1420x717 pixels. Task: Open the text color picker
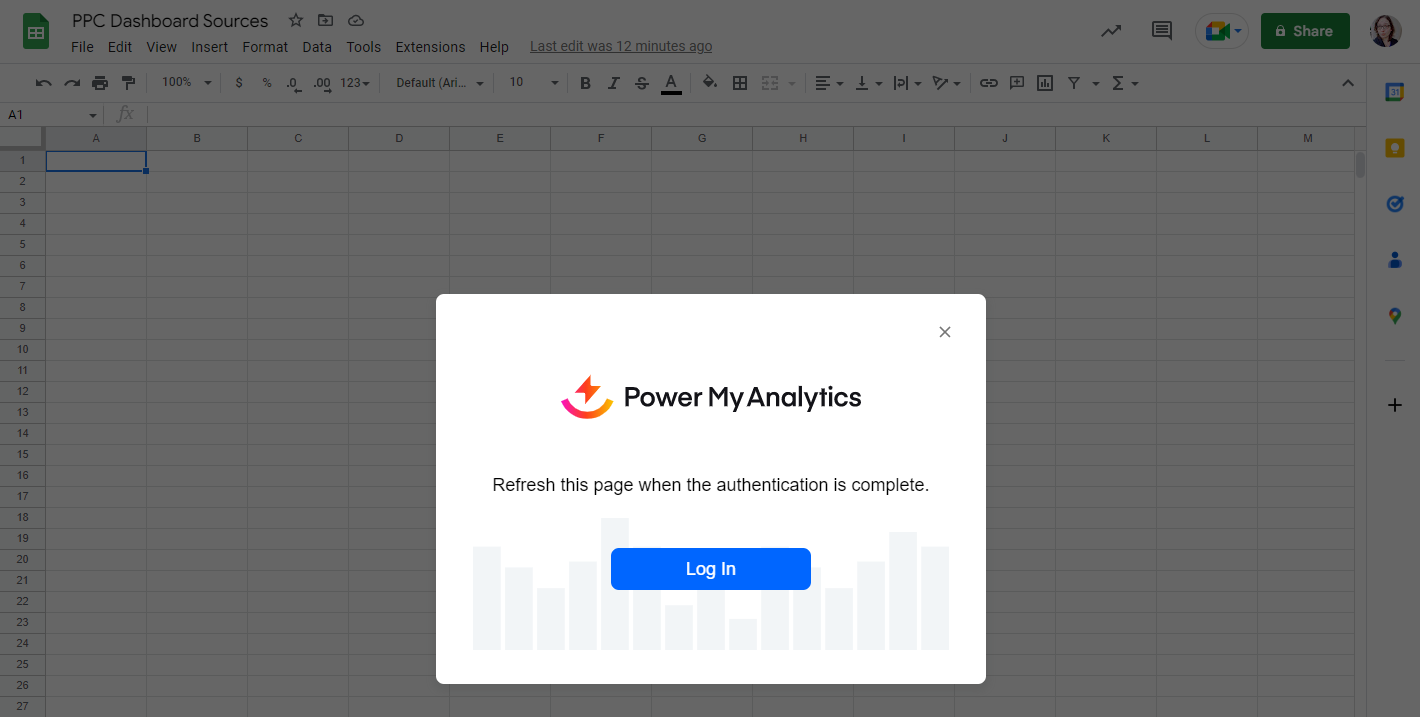tap(671, 83)
